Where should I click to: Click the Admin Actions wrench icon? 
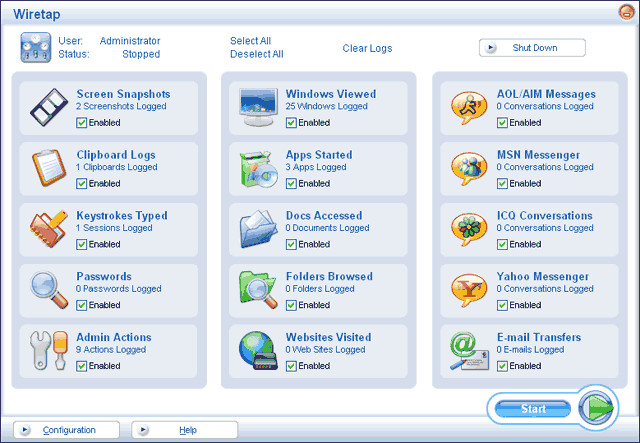click(49, 350)
